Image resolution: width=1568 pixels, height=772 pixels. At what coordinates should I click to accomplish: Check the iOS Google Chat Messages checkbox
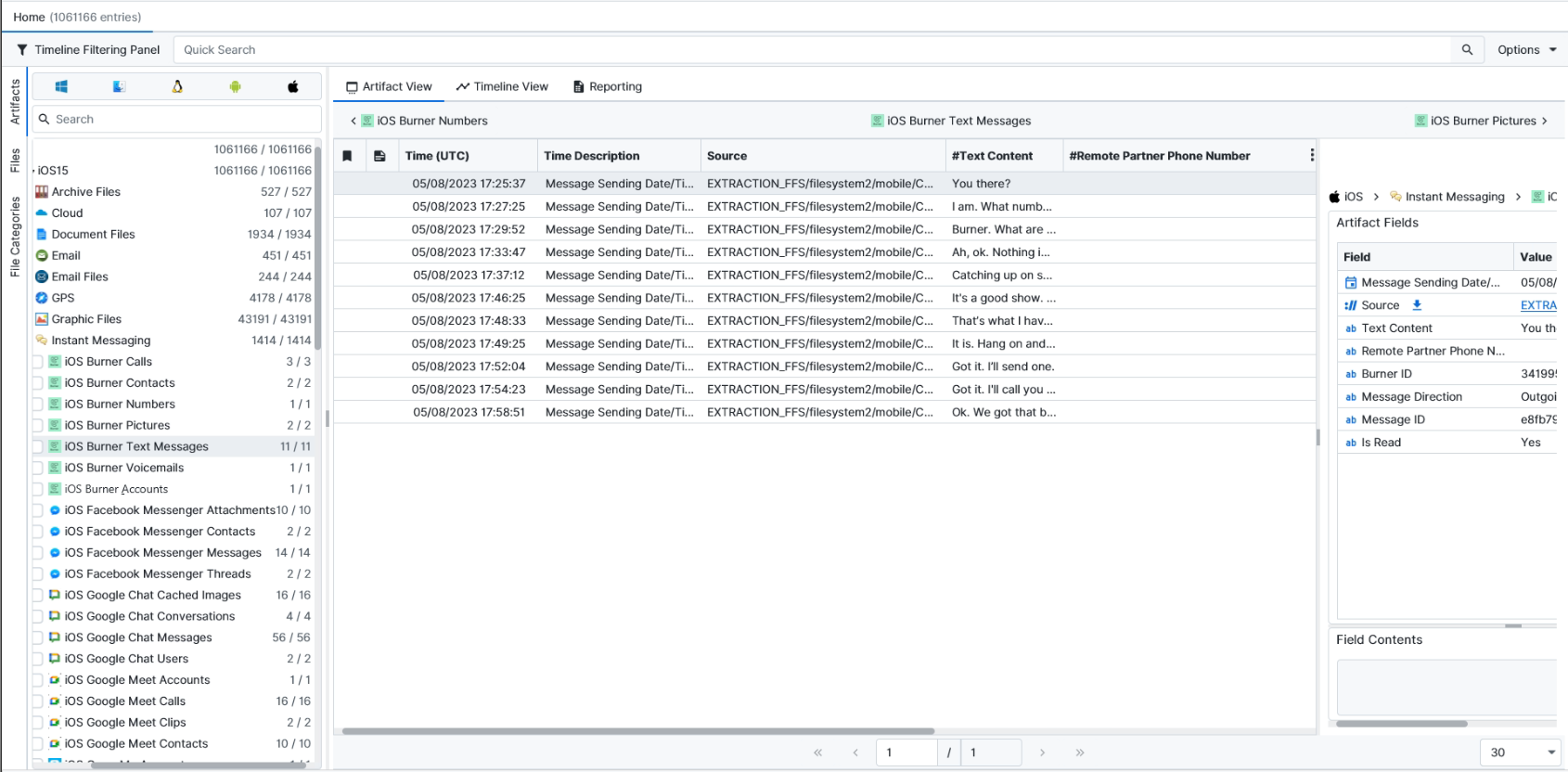click(38, 637)
